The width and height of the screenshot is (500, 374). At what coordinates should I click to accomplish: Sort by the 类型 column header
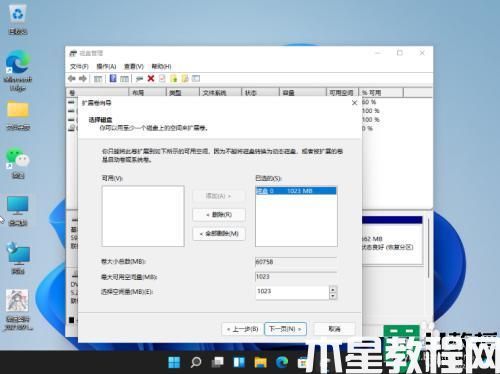182,92
